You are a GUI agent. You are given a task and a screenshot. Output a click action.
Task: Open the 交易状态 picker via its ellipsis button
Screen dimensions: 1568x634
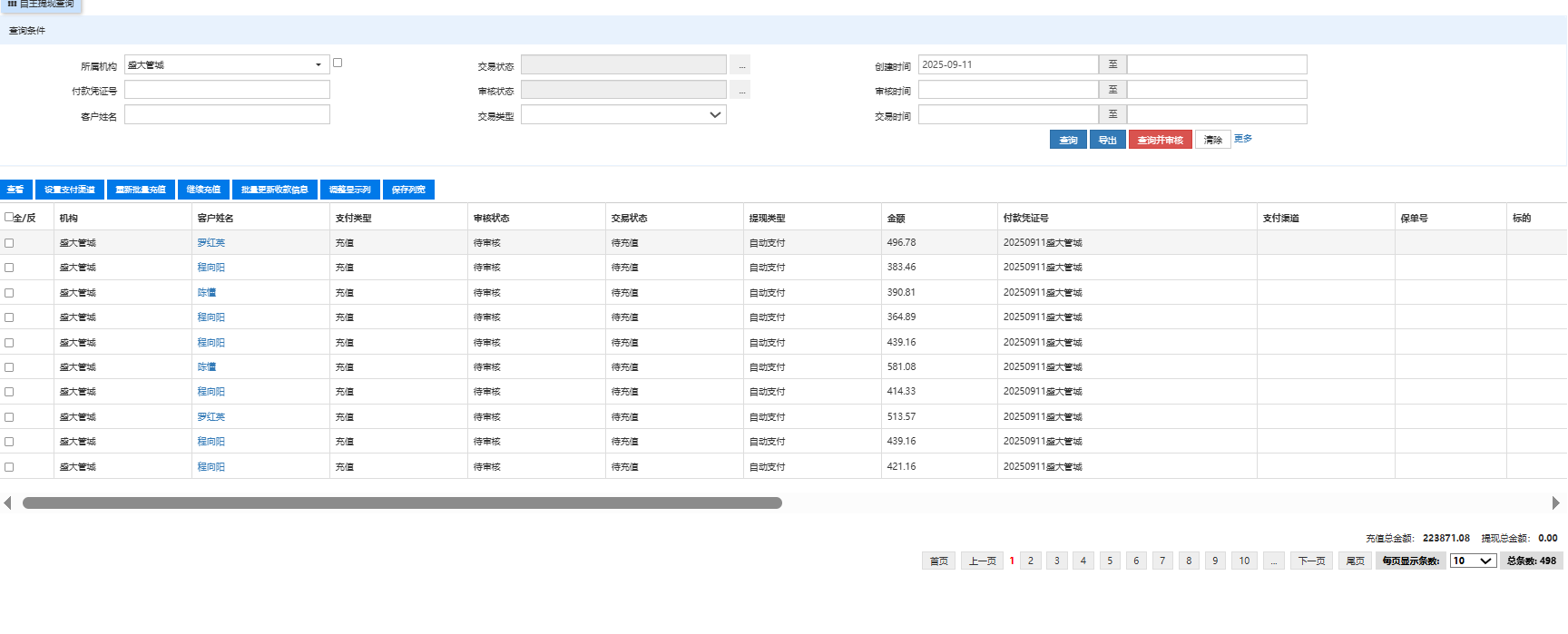(741, 65)
